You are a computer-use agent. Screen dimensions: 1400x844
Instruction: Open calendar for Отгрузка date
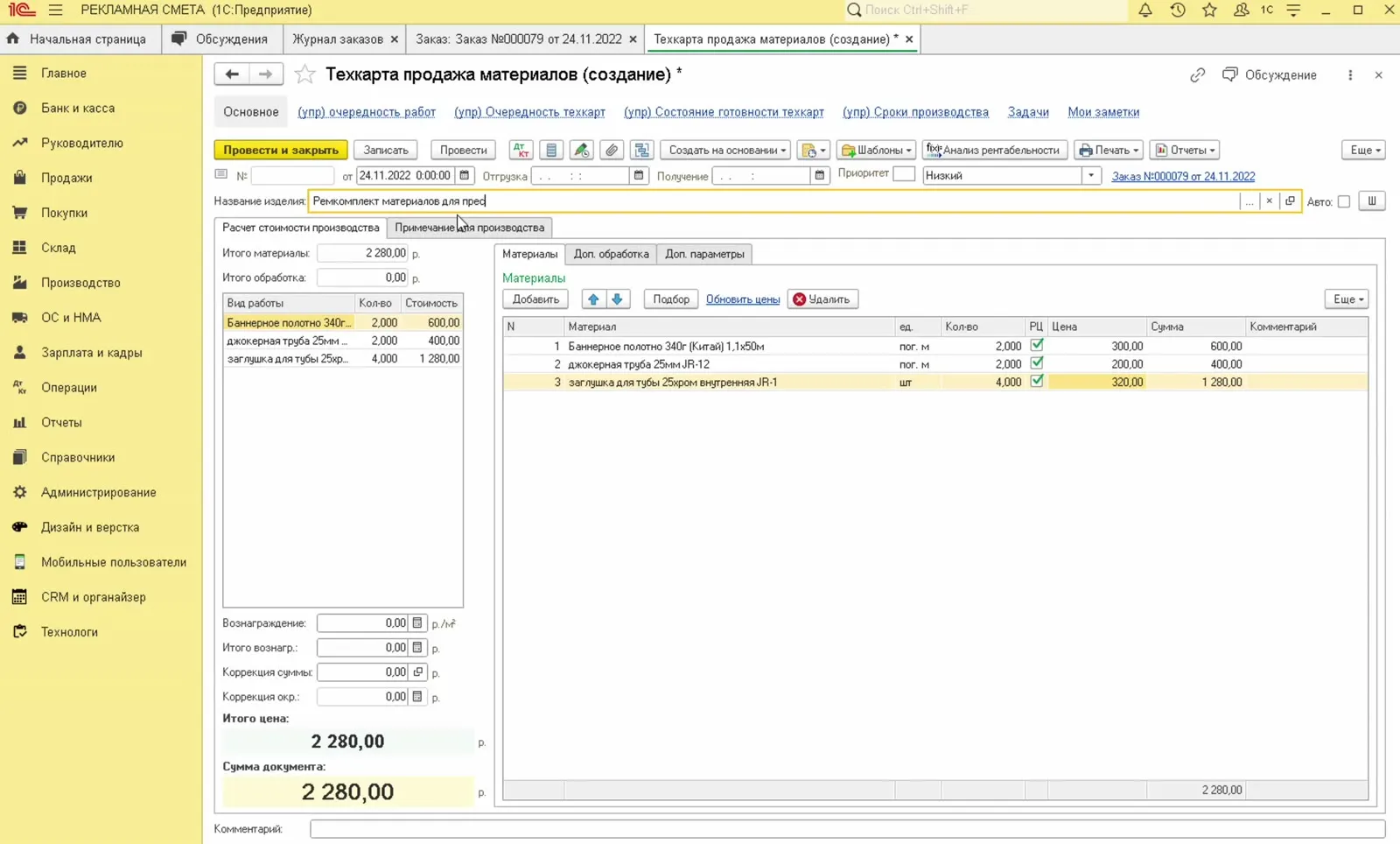pos(639,176)
